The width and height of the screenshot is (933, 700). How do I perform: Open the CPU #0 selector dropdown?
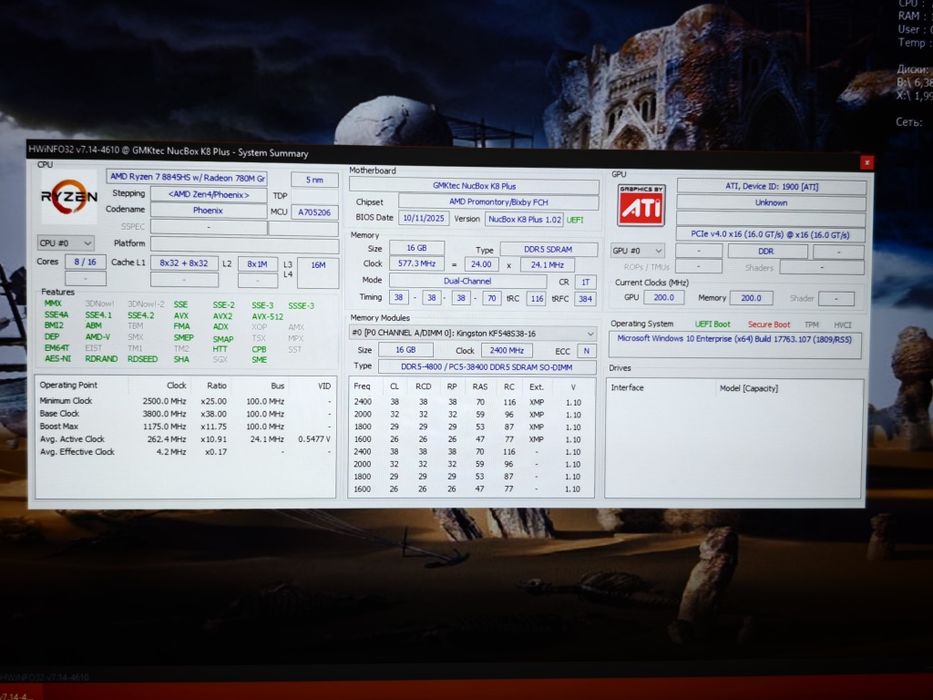click(65, 243)
